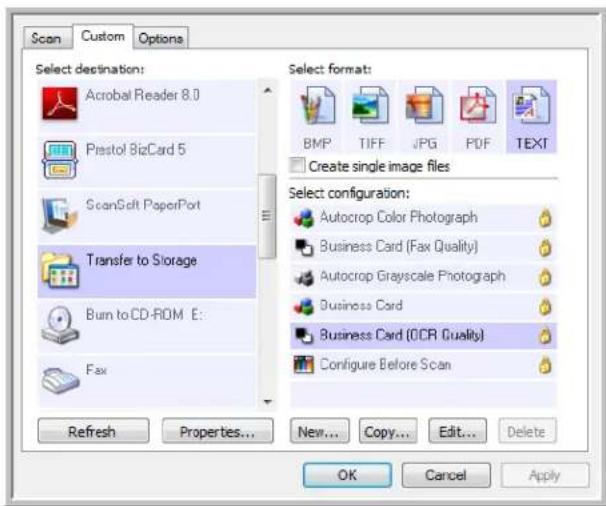Copy the selected configuration
Screen dimensions: 606x506
click(388, 431)
